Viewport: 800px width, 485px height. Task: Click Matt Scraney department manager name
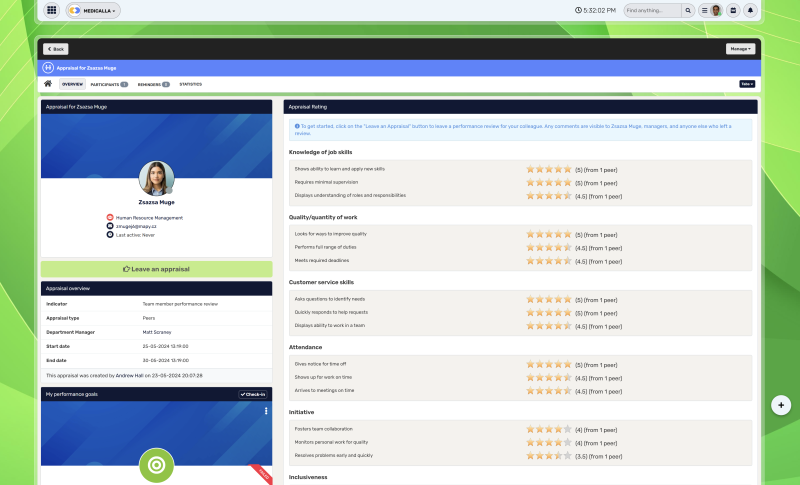157,332
